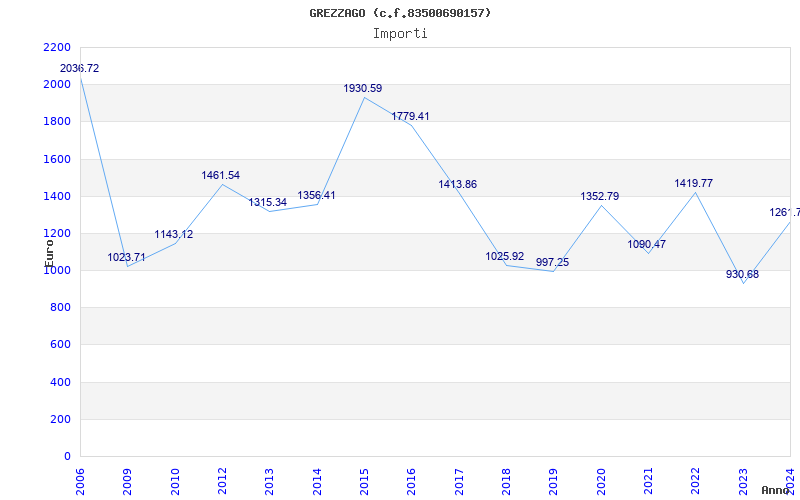Image resolution: width=800 pixels, height=500 pixels.
Task: Click the x-axis year 2022
Action: click(x=696, y=482)
